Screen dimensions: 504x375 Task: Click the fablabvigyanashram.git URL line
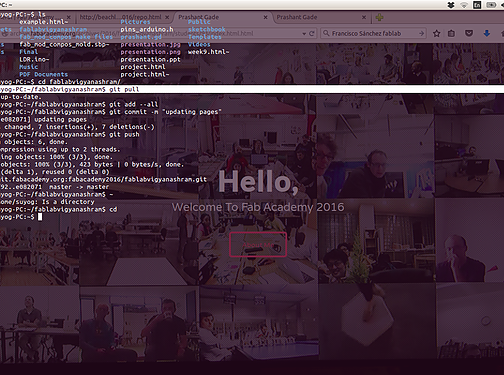tap(103, 179)
